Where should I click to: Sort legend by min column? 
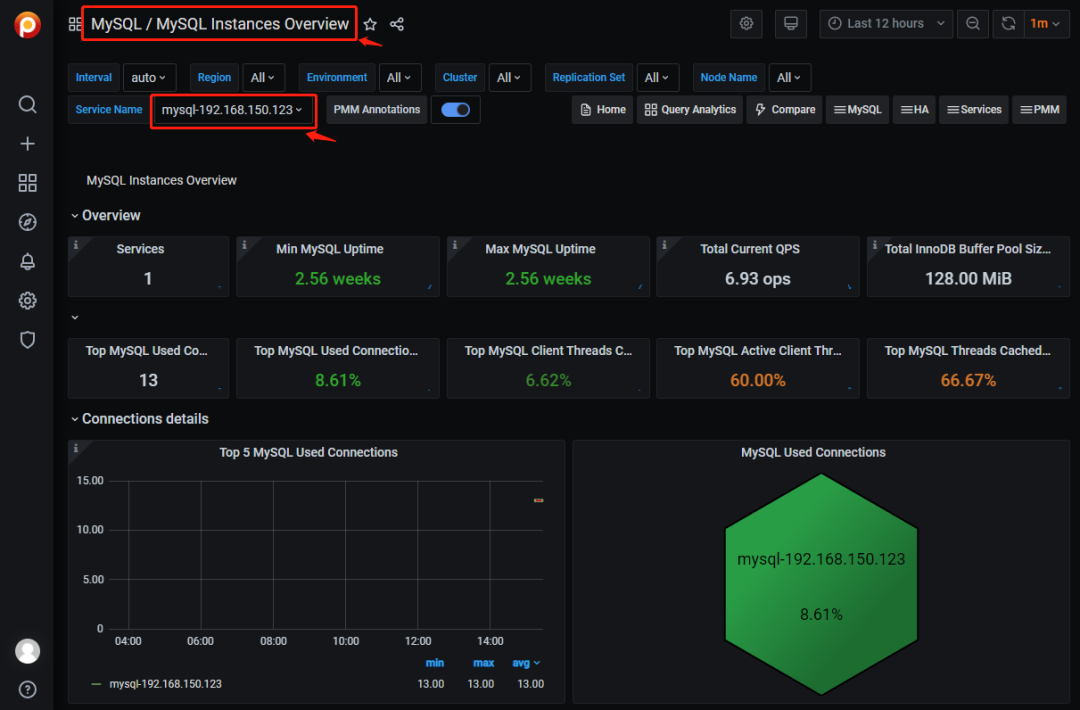[435, 663]
